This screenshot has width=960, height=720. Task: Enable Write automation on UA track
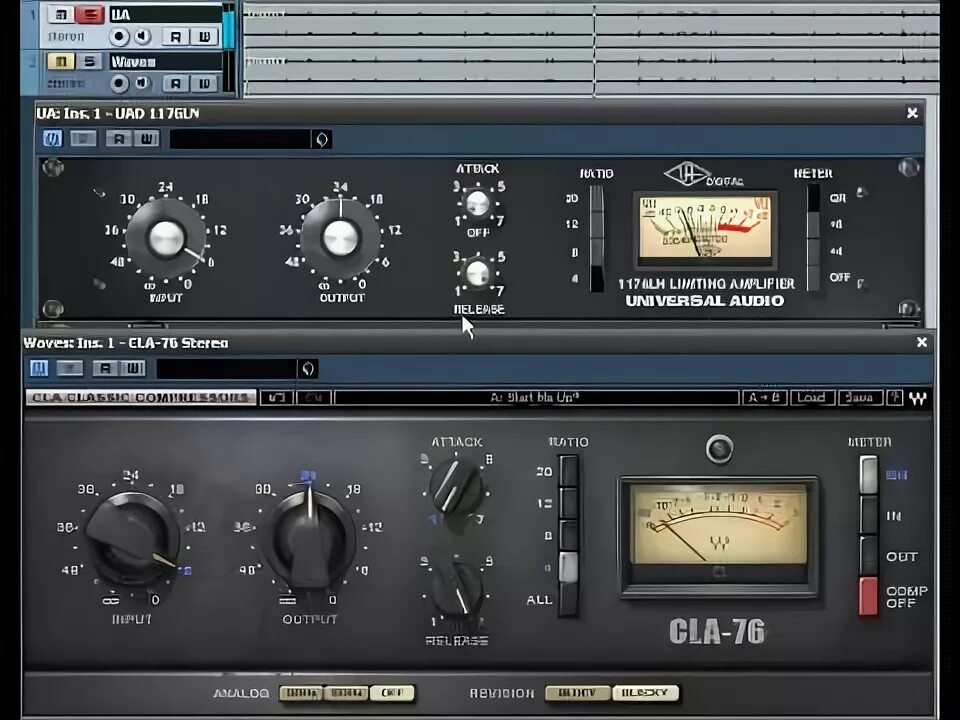click(204, 37)
